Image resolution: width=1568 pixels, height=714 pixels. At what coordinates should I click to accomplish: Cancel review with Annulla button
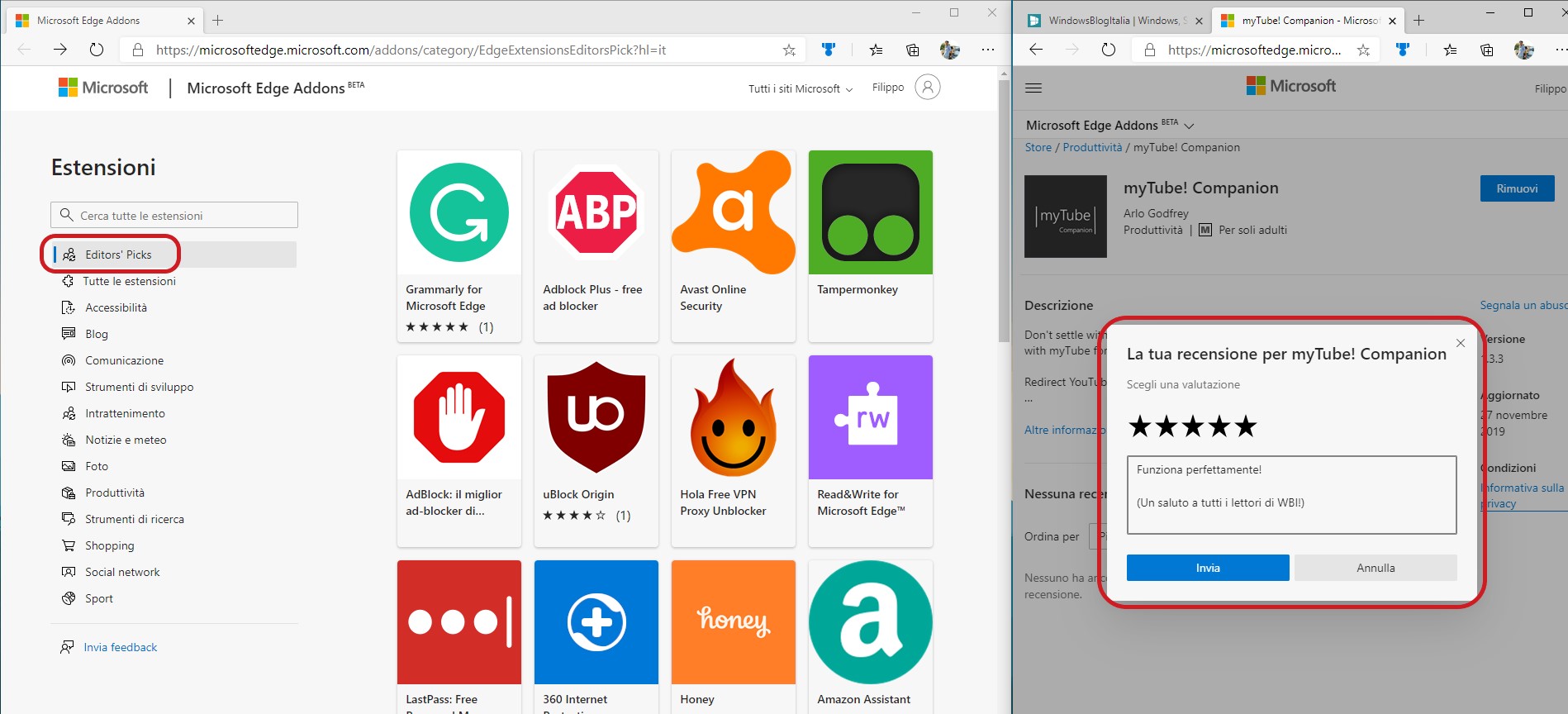pos(1376,568)
